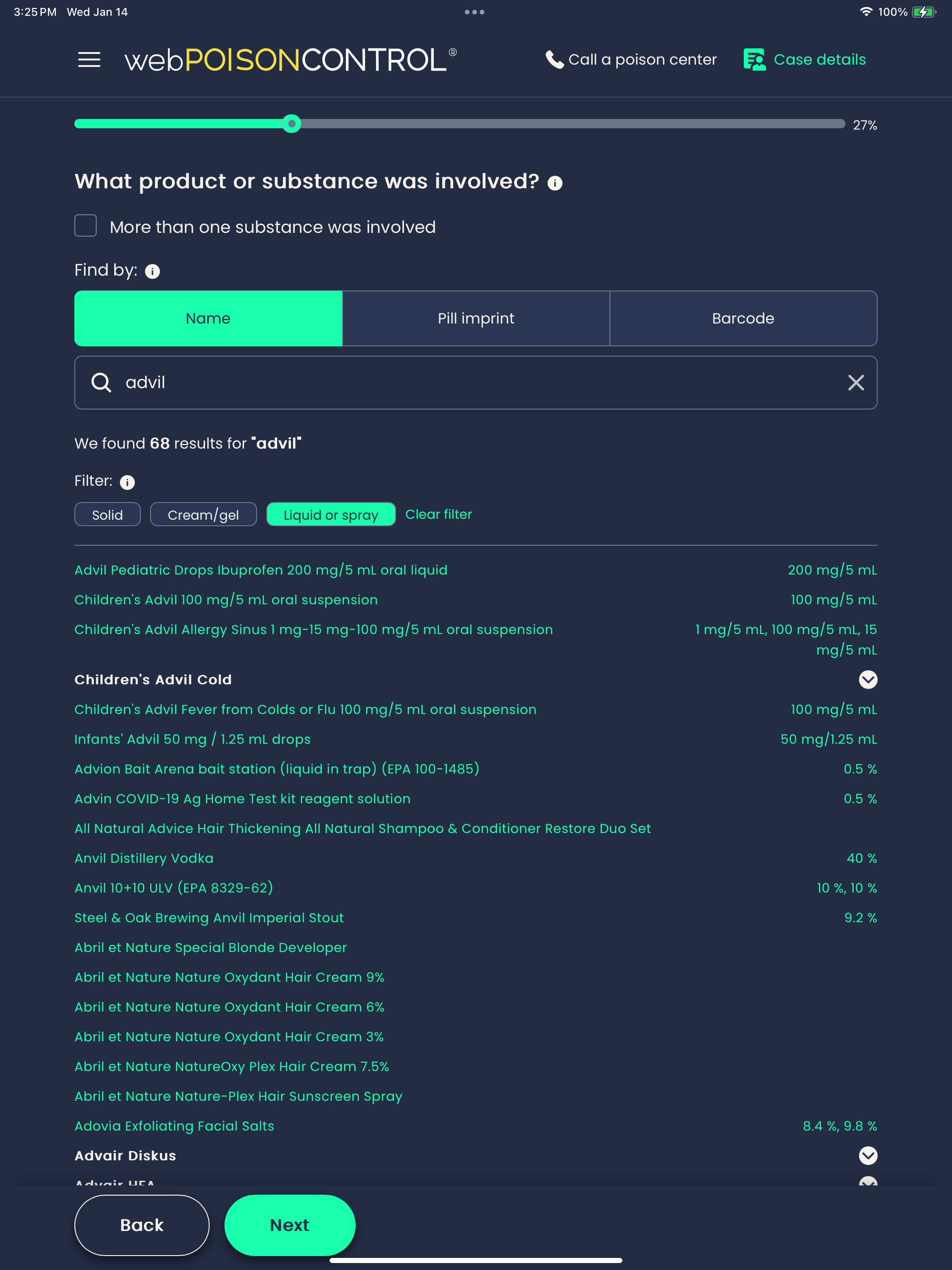The height and width of the screenshot is (1270, 952).
Task: Toggle the Cream/gel filter
Action: tap(203, 515)
